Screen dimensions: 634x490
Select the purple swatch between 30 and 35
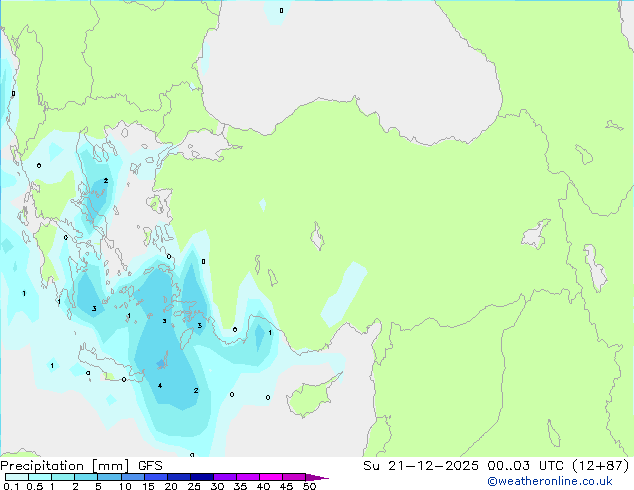225,477
